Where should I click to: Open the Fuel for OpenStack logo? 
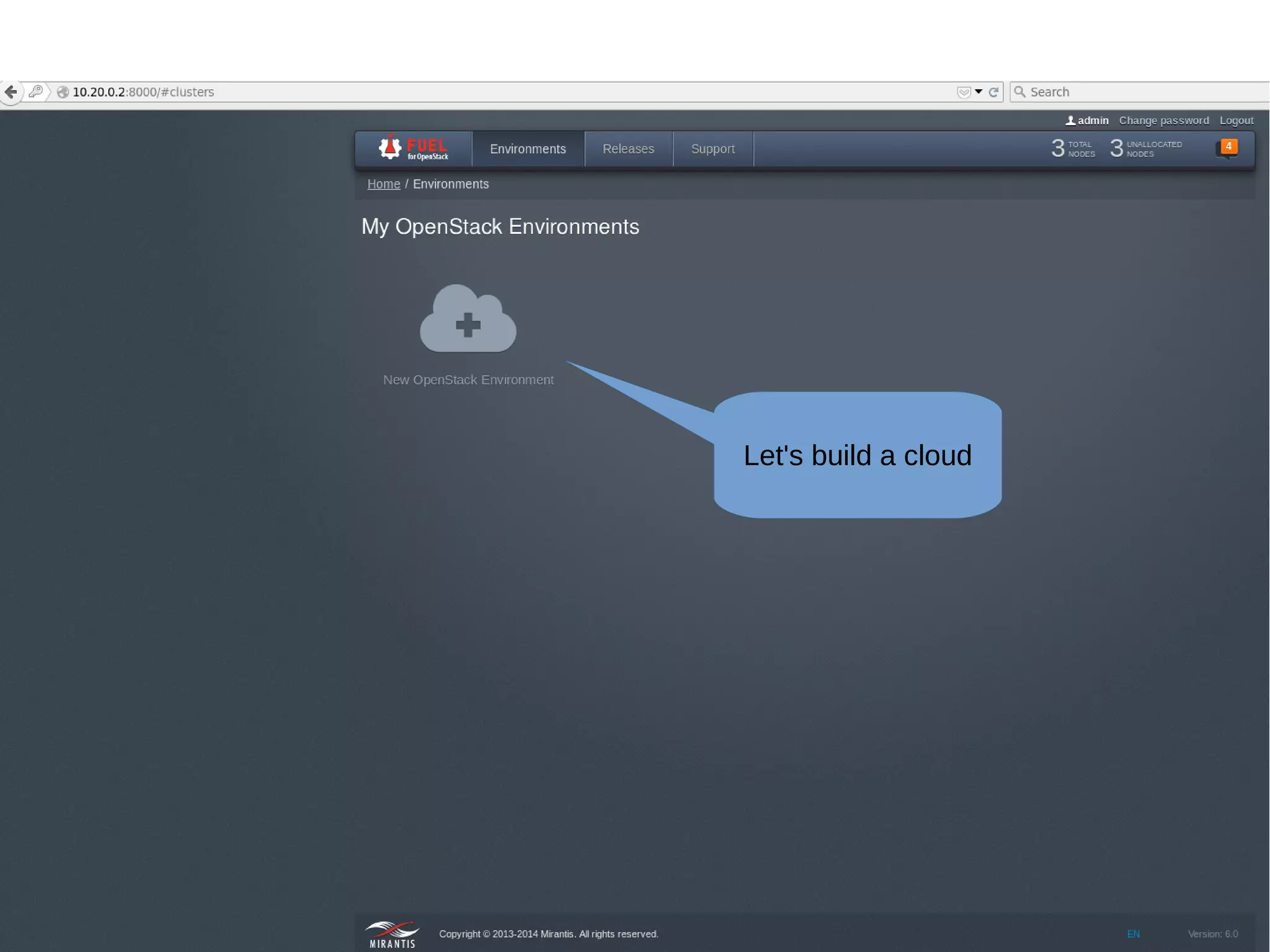tap(413, 148)
